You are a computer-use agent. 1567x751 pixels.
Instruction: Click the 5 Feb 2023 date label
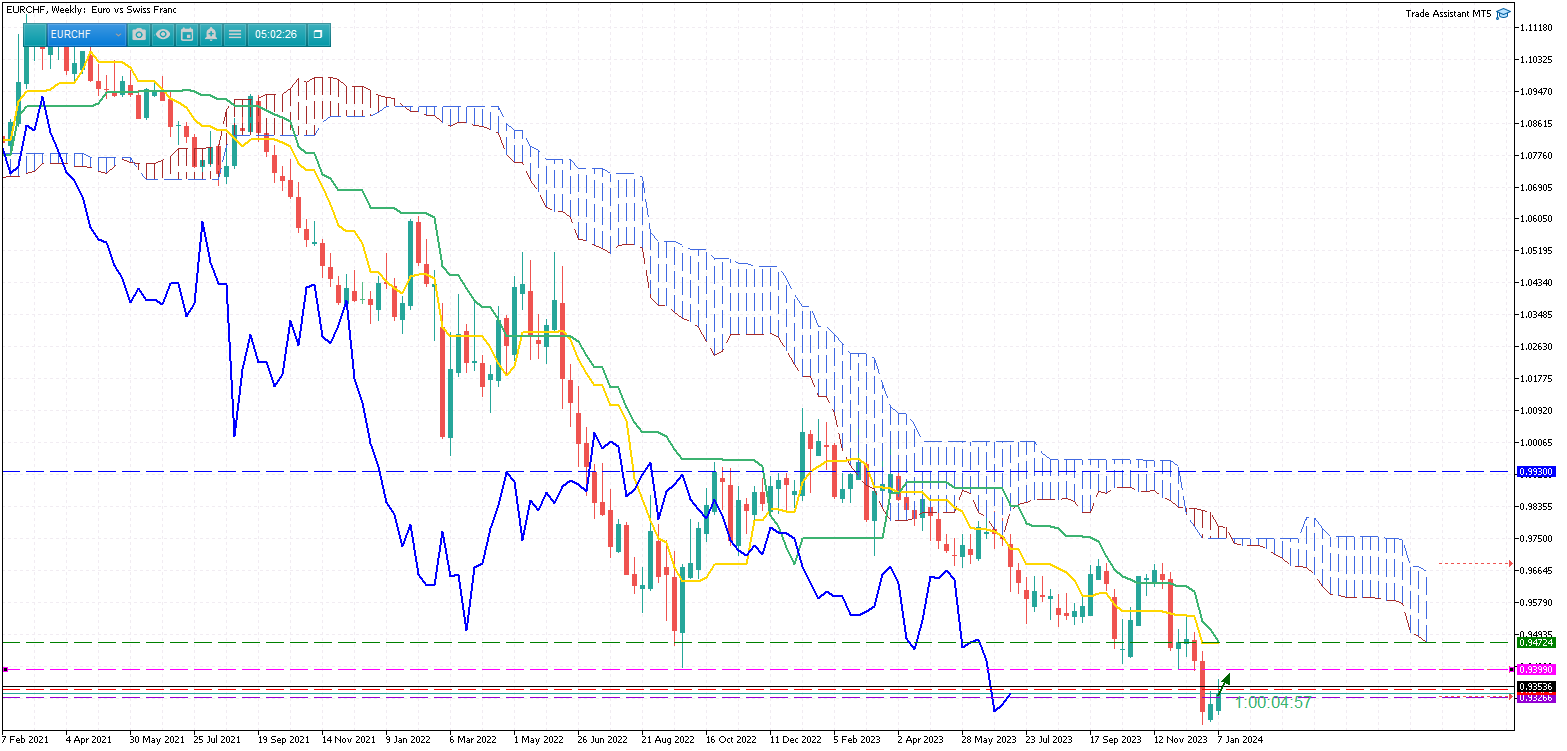tap(857, 741)
